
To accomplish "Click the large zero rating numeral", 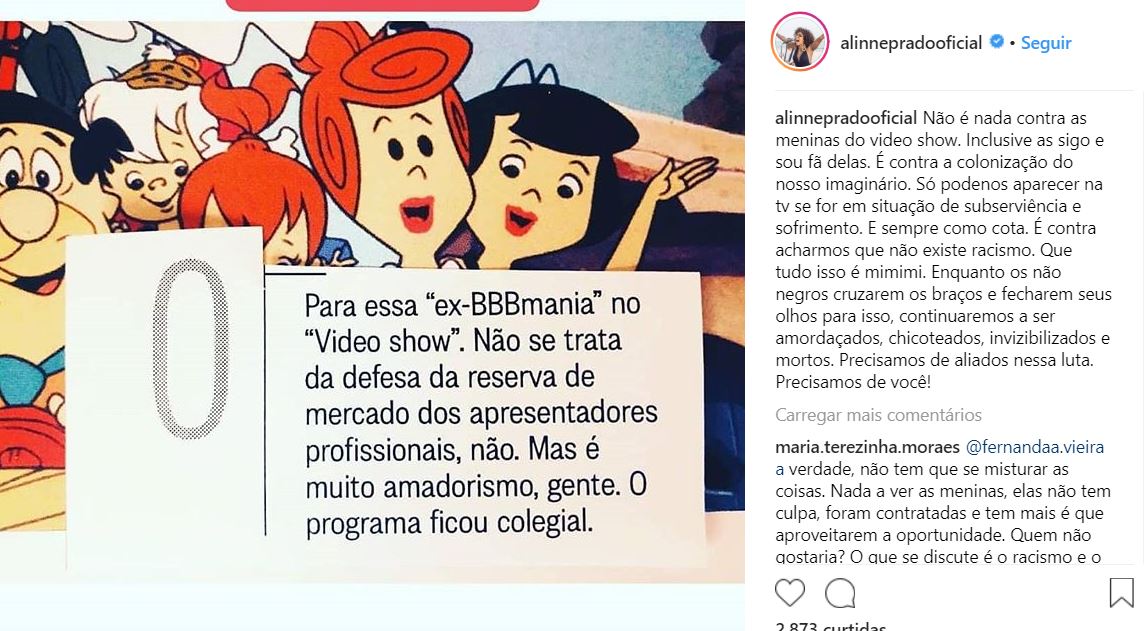I will coord(190,349).
